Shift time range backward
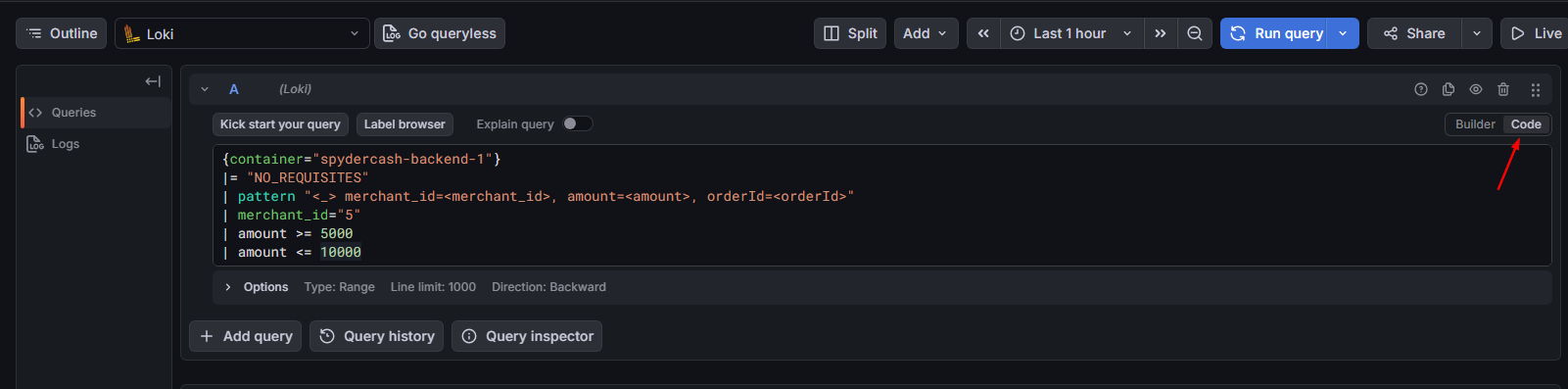 pos(983,33)
